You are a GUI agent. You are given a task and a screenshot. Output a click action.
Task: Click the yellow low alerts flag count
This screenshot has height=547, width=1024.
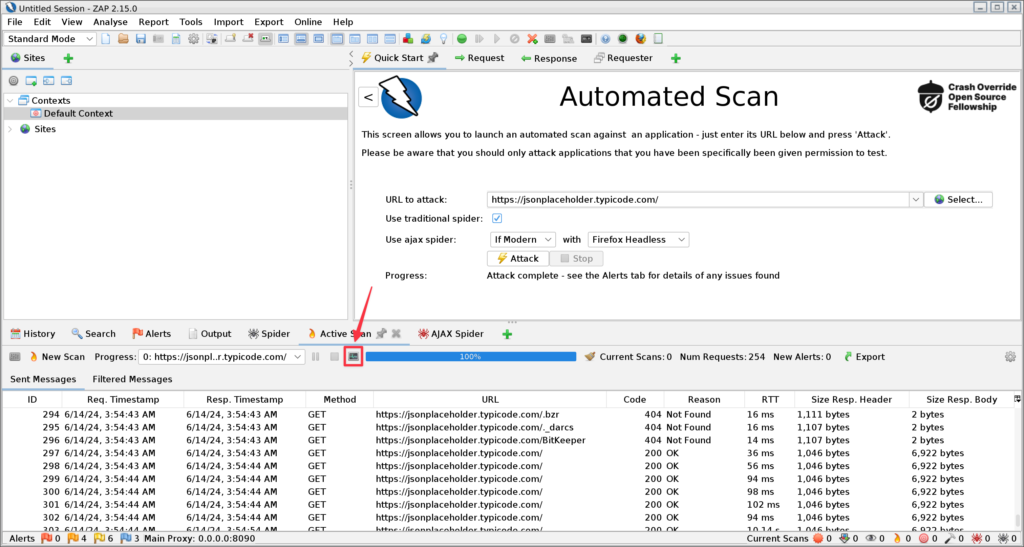point(103,539)
